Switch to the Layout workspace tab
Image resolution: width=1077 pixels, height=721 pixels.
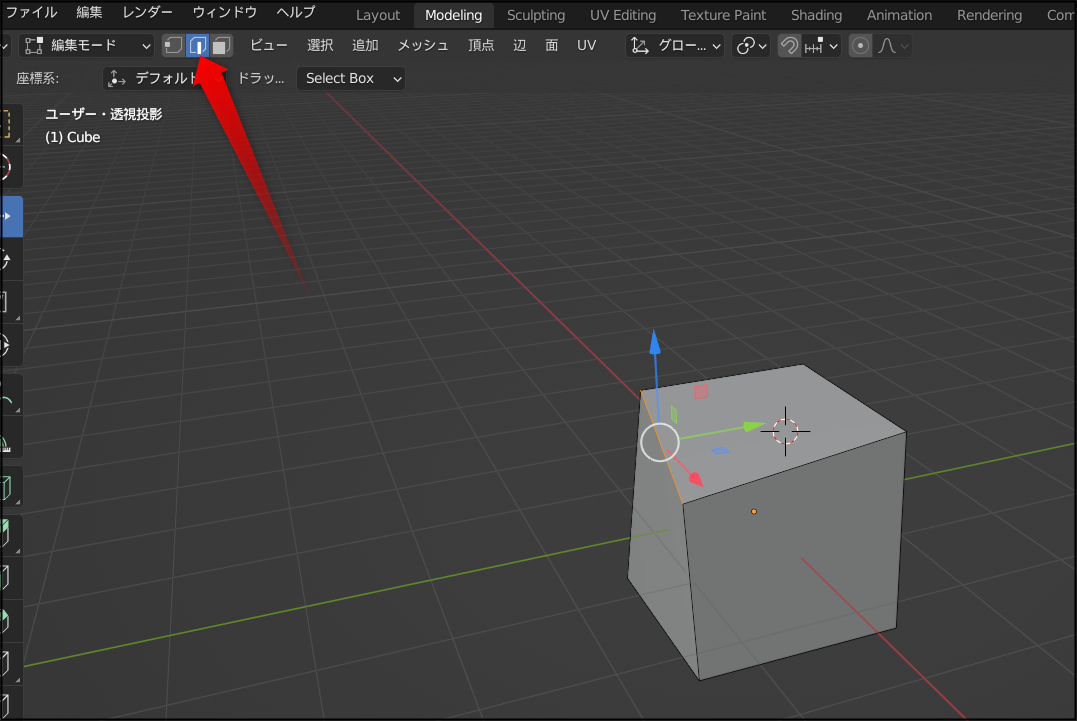click(x=378, y=15)
